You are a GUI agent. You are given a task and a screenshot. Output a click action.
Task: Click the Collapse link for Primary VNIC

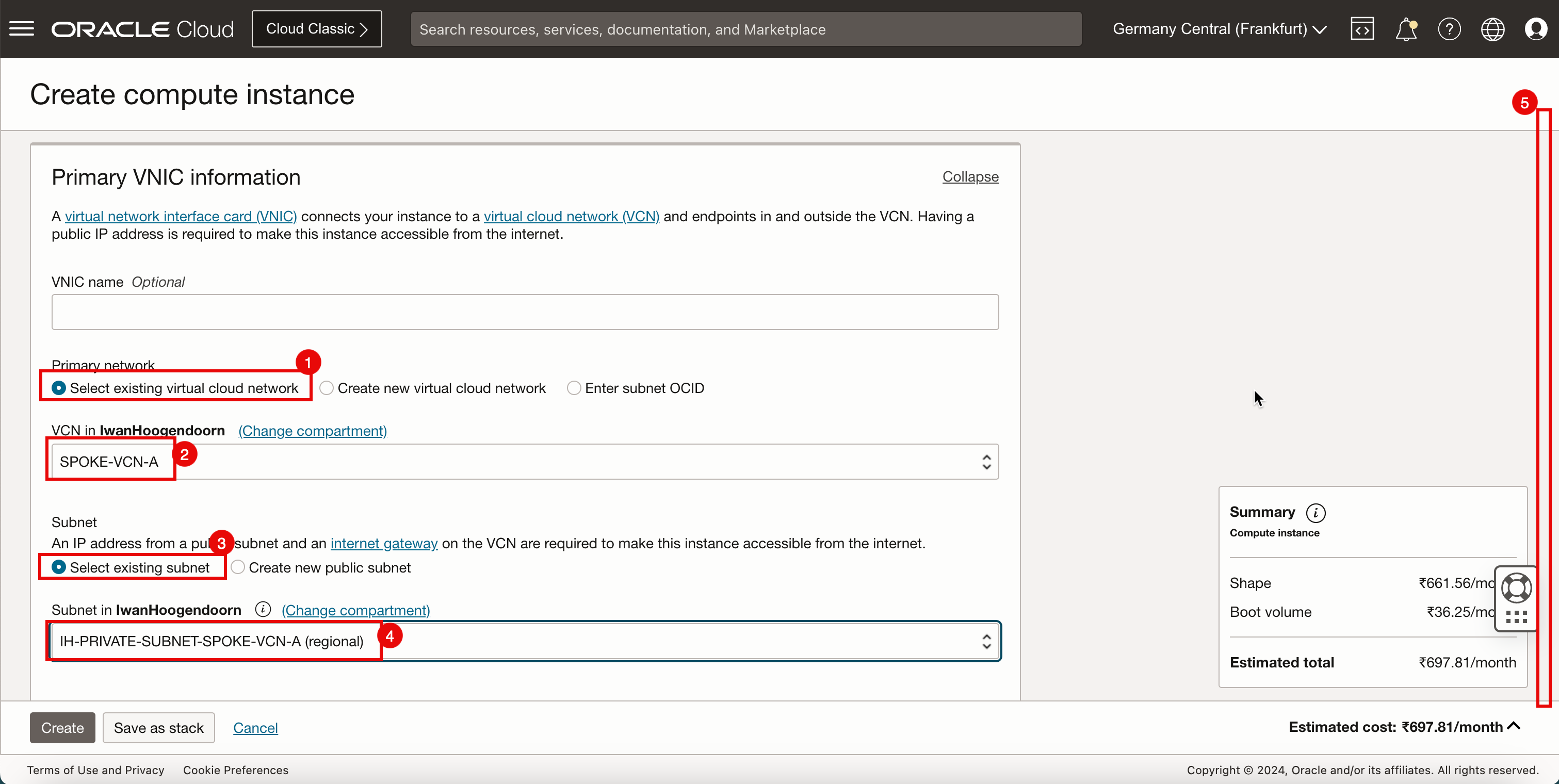click(969, 176)
